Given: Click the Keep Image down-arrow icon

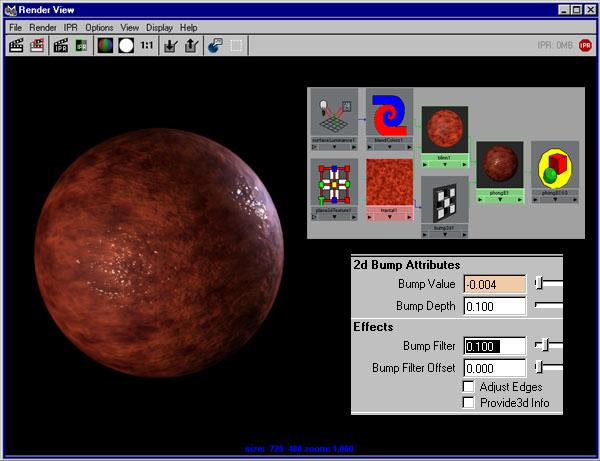Looking at the screenshot, I should (170, 46).
